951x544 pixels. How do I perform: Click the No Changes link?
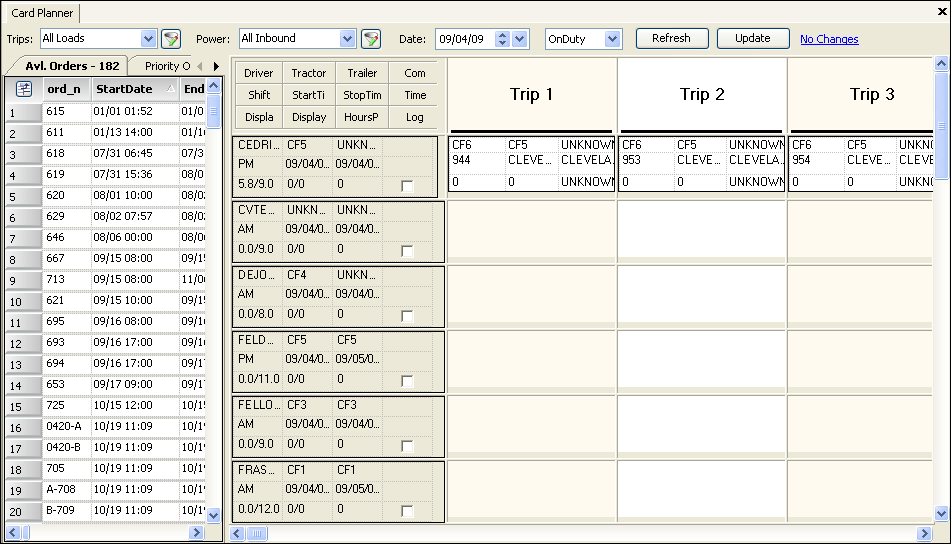[x=829, y=39]
